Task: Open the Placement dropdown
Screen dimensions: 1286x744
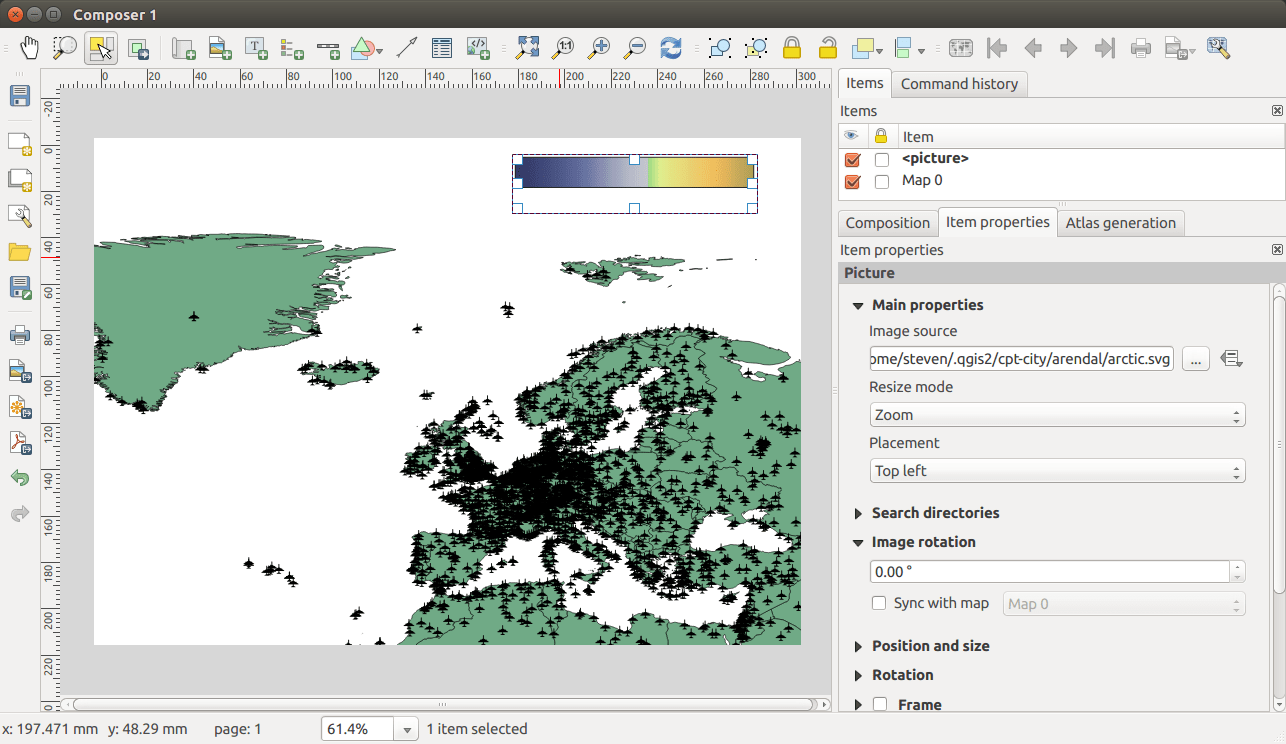Action: (1057, 470)
